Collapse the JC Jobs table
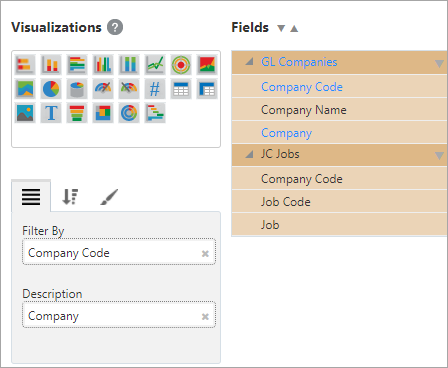This screenshot has width=448, height=368. [x=249, y=154]
